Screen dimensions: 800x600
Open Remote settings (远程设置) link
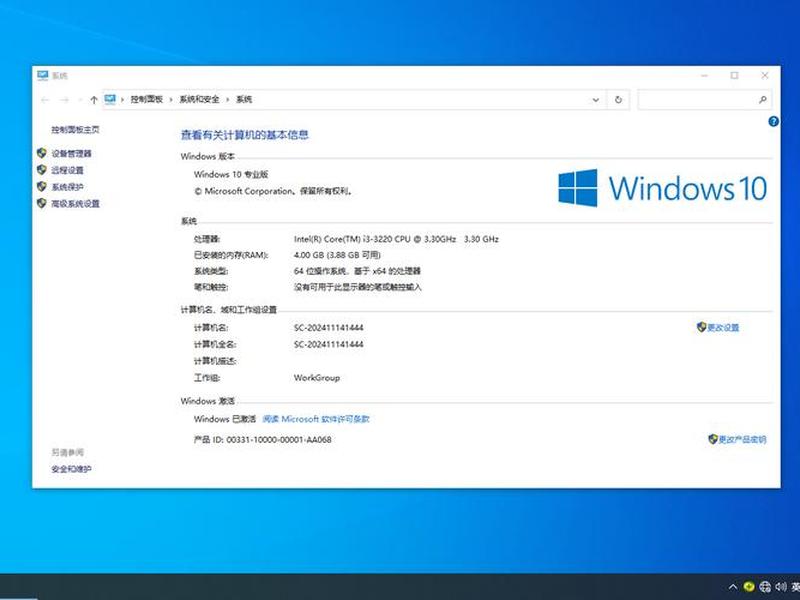(x=67, y=170)
